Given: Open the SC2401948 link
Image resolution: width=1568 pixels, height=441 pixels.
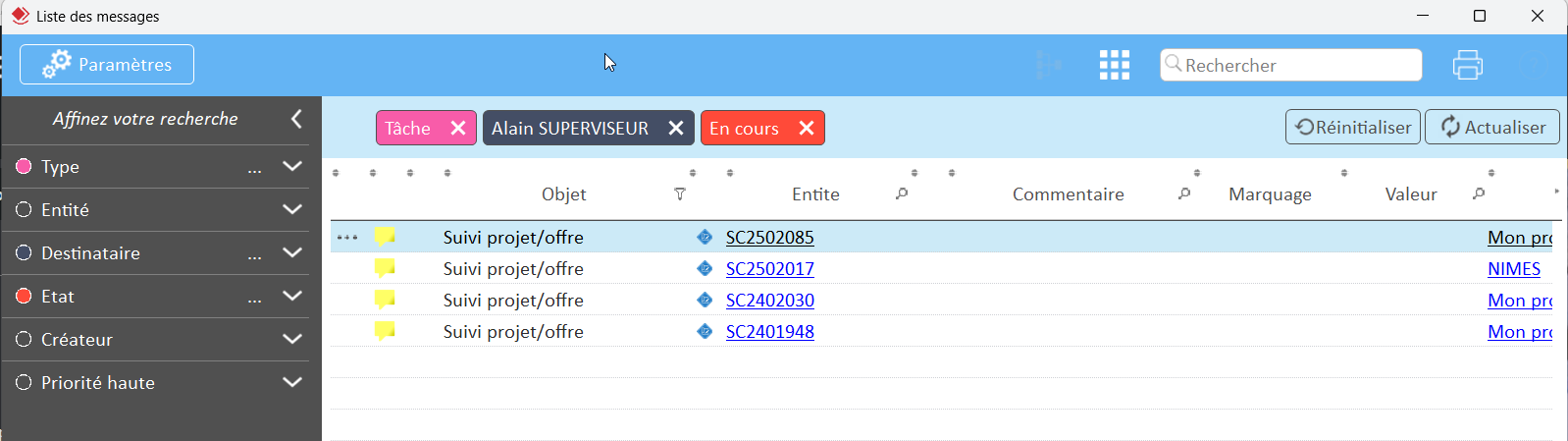Looking at the screenshot, I should pos(770,332).
